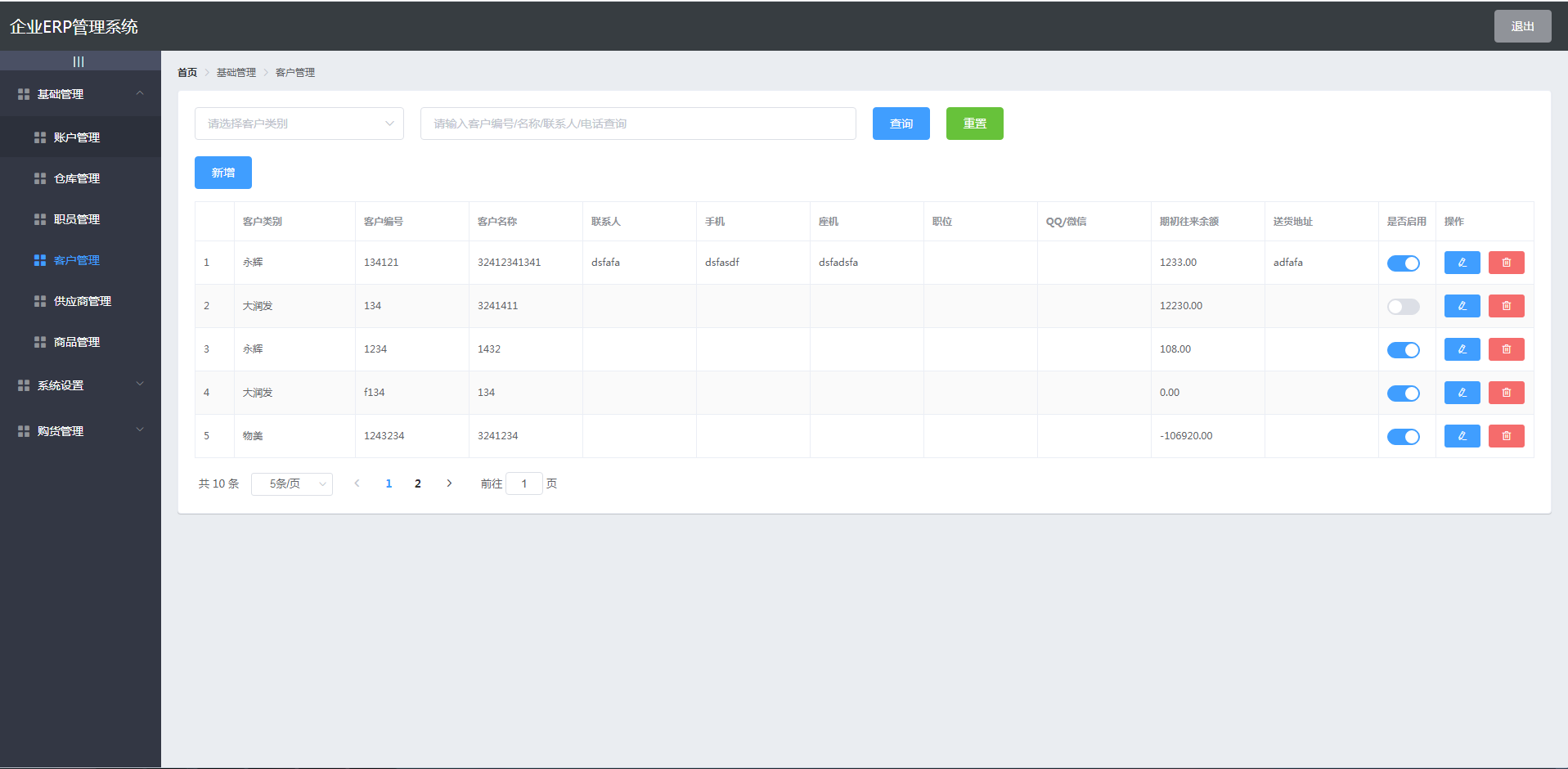Click the grid icon beside 账户管理

(x=40, y=137)
